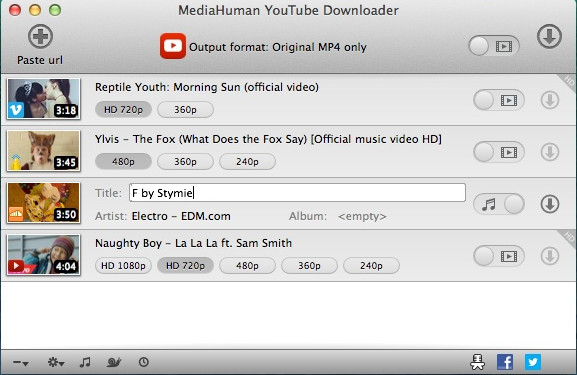Choose 240p for Ylvis The Fox

[247, 162]
